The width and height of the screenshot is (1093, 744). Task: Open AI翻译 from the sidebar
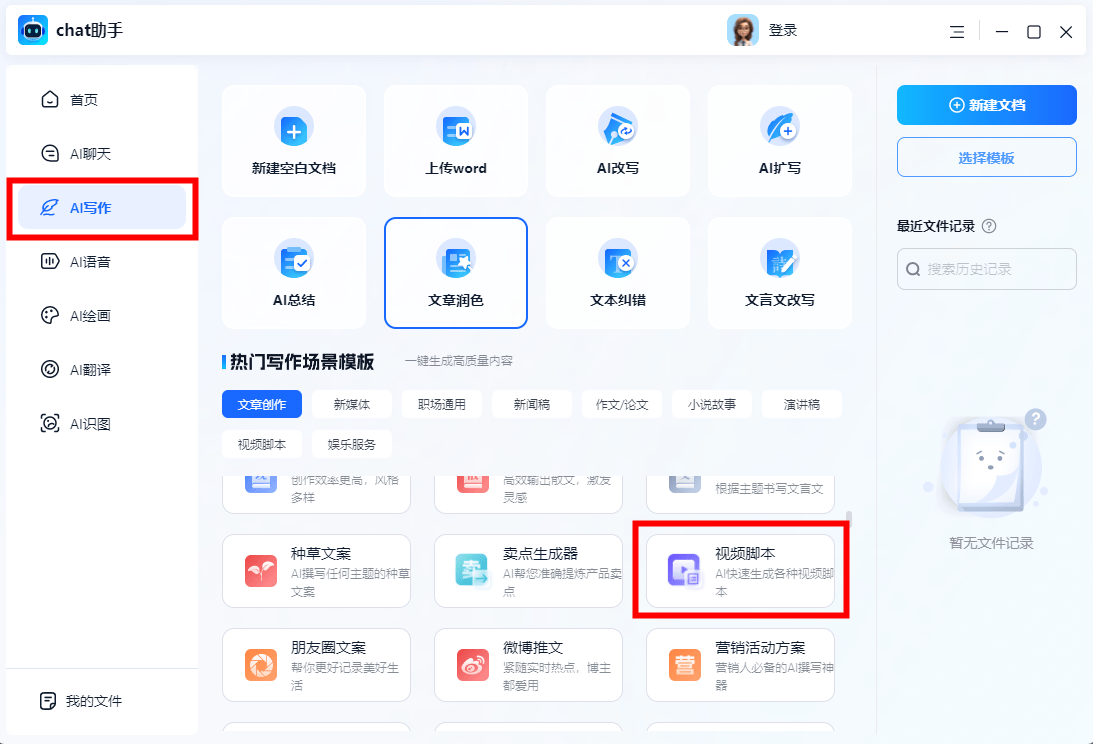click(89, 370)
